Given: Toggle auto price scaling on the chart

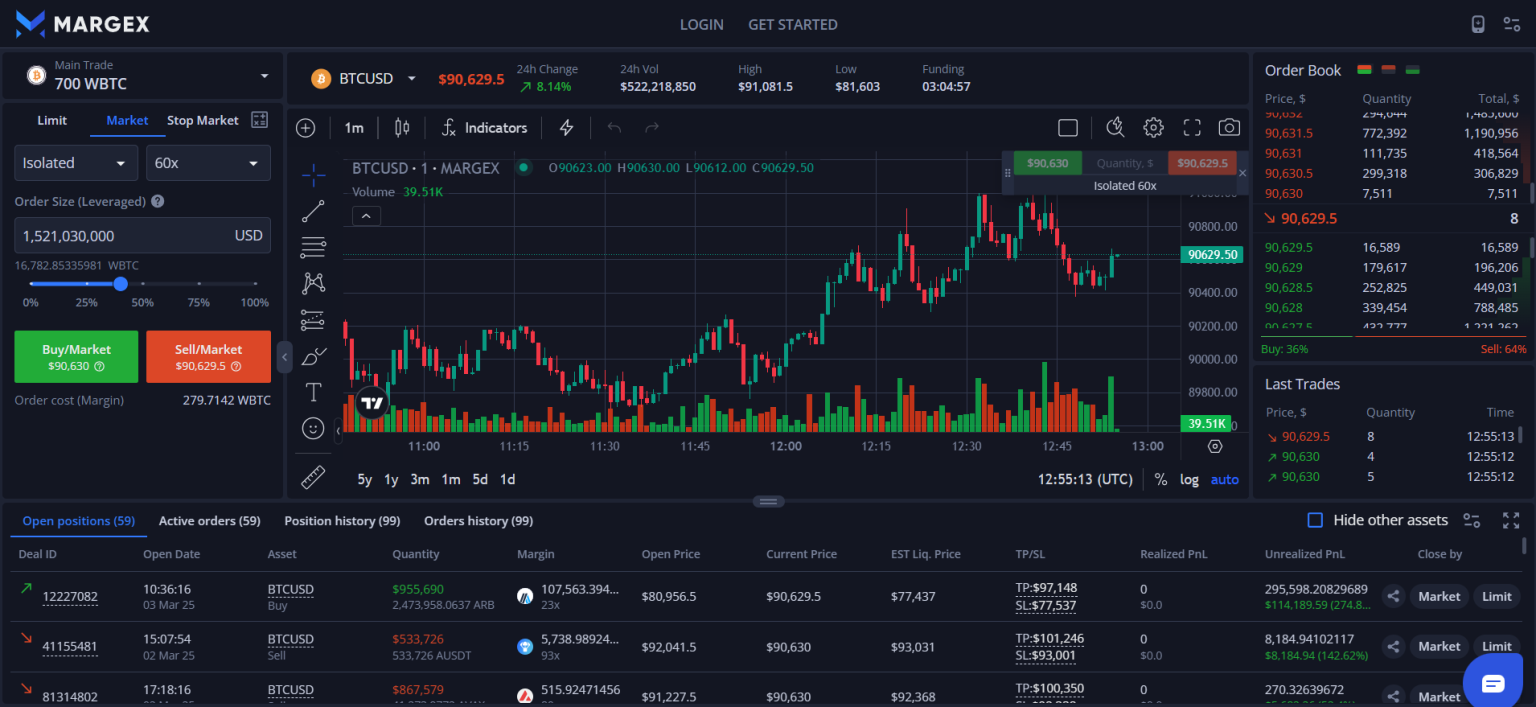Looking at the screenshot, I should click(x=1224, y=479).
